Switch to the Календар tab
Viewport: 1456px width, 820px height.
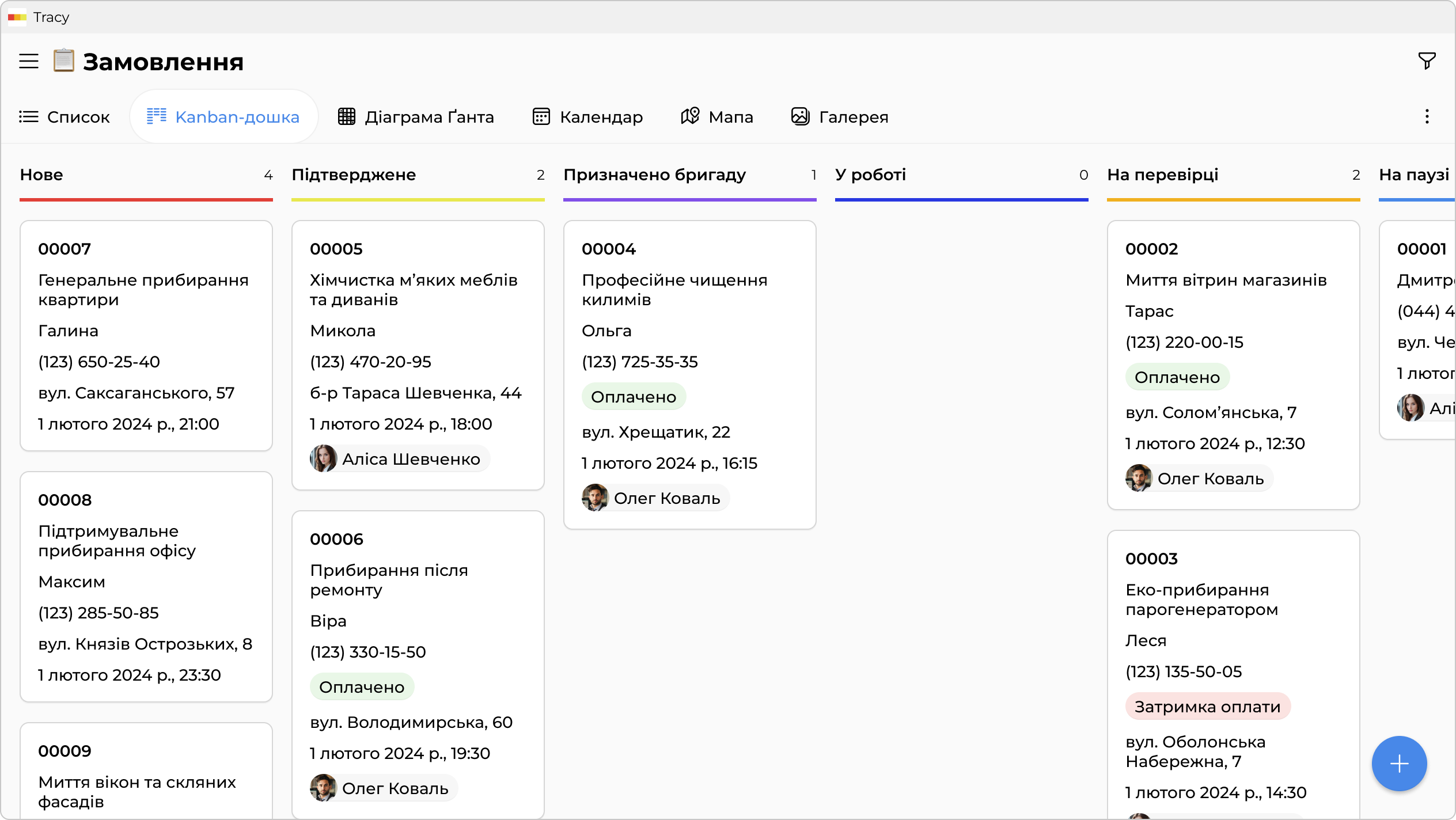pos(587,117)
